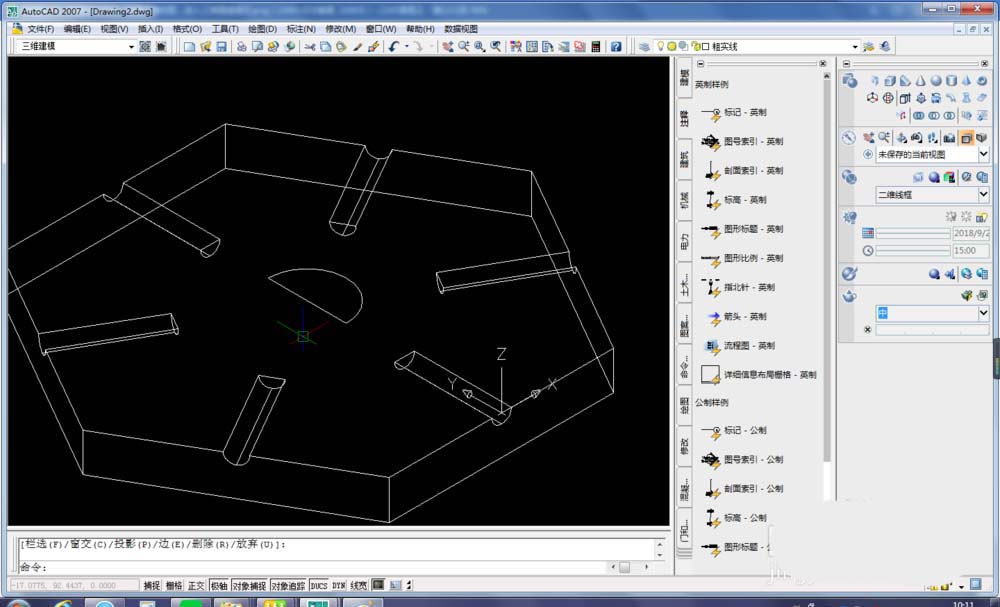This screenshot has height=607, width=1000.
Task: Click the Save icon in toolbar
Action: [x=221, y=47]
